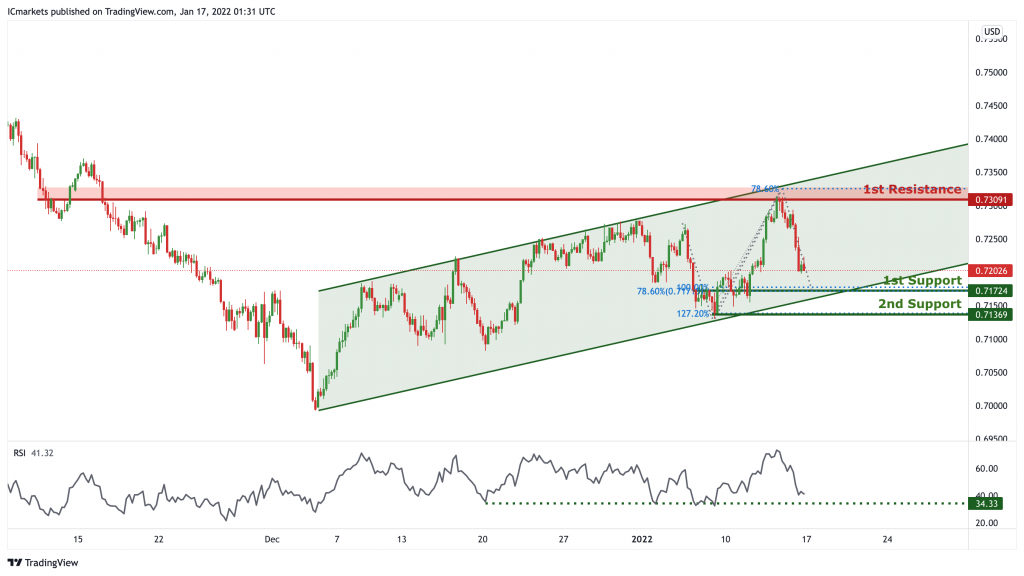This screenshot has width=1024, height=576.
Task: Select the red resistance zone rectangle
Action: (503, 193)
